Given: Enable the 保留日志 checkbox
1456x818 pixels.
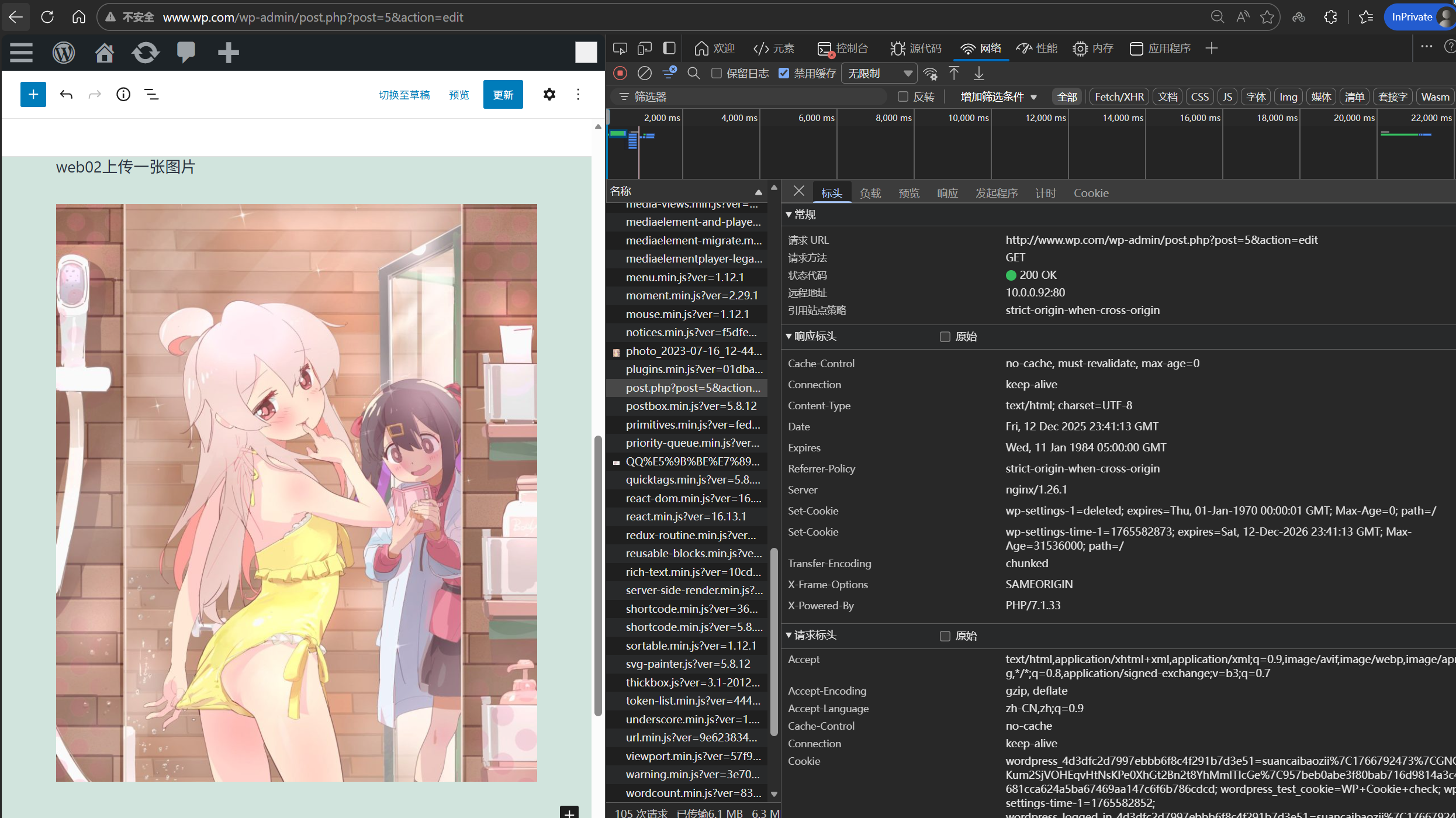Looking at the screenshot, I should [717, 74].
